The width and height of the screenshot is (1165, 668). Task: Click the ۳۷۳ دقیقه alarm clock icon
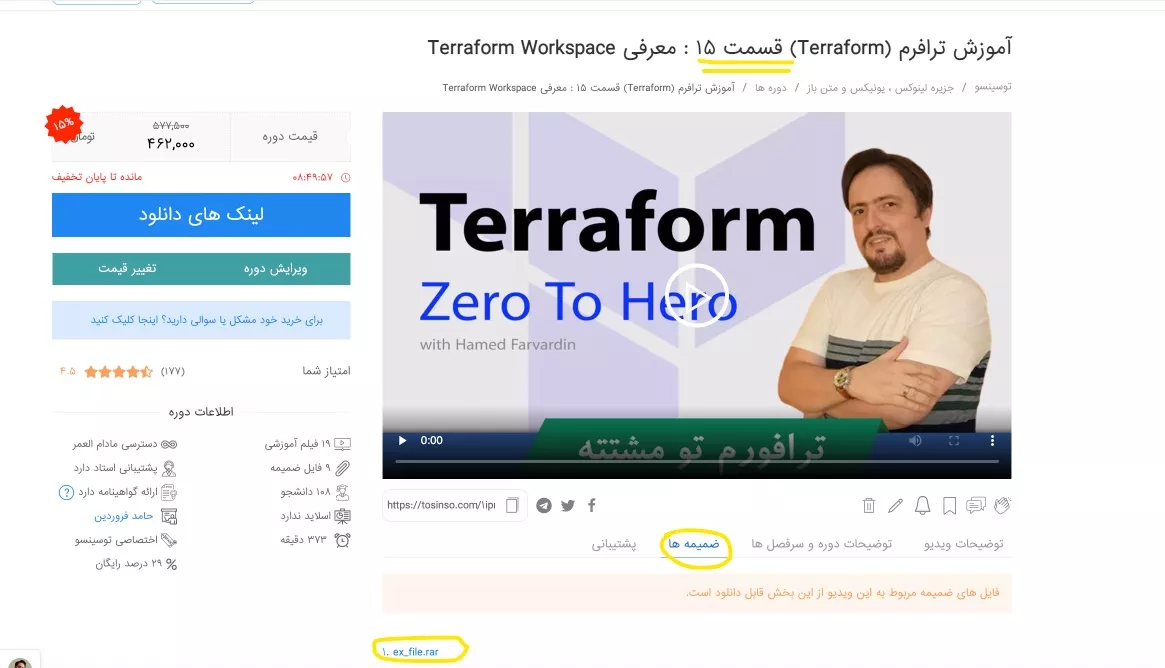[x=343, y=540]
